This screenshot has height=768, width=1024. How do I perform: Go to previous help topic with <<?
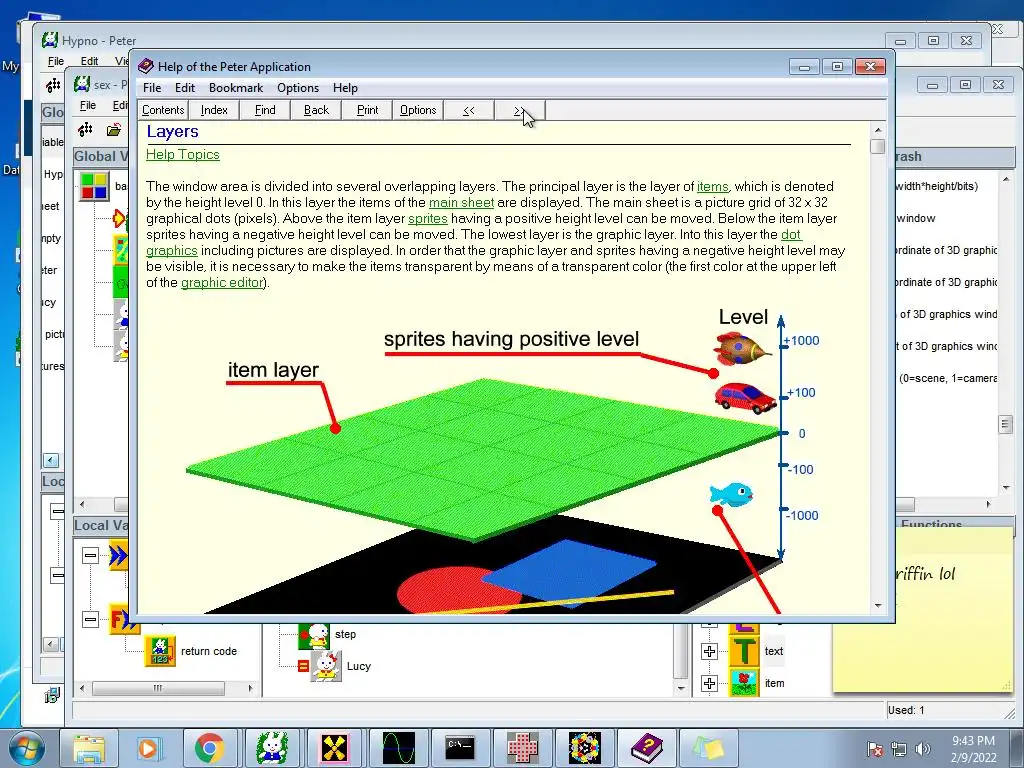[x=469, y=110]
